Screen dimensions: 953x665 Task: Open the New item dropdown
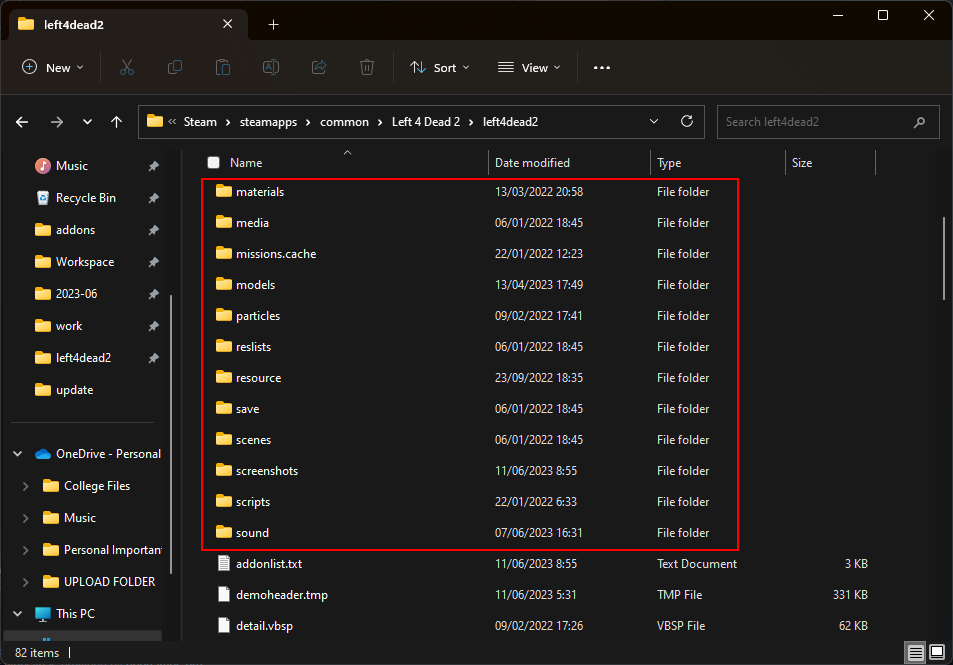pyautogui.click(x=52, y=67)
